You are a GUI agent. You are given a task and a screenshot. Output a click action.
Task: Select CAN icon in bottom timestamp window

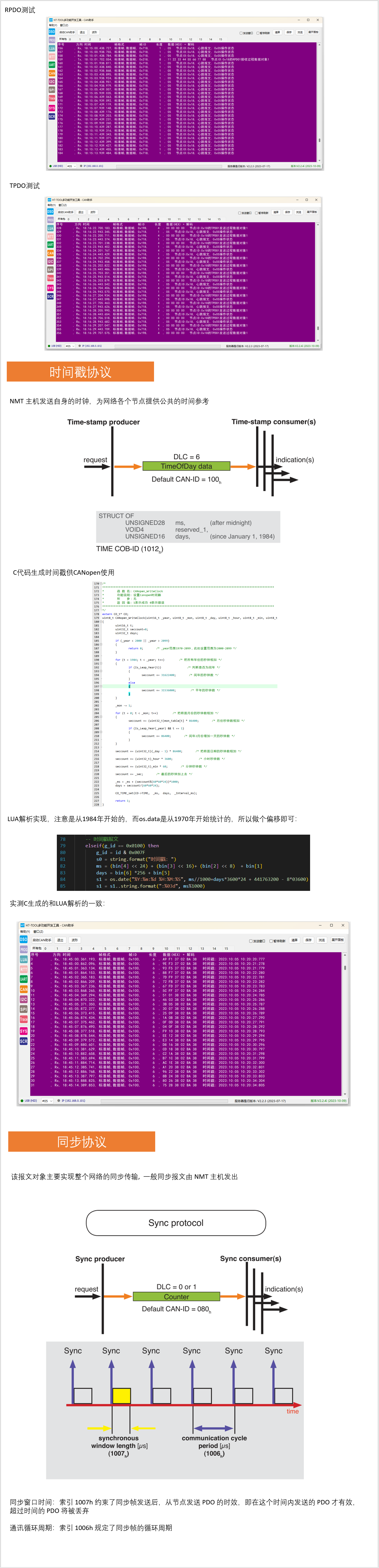[24, 989]
